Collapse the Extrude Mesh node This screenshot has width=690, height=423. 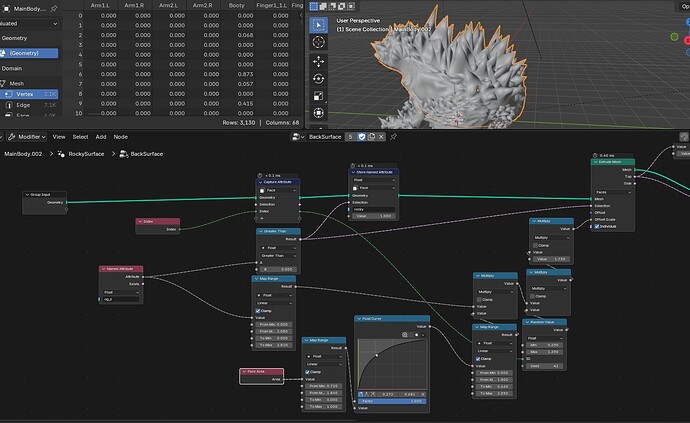coord(596,162)
